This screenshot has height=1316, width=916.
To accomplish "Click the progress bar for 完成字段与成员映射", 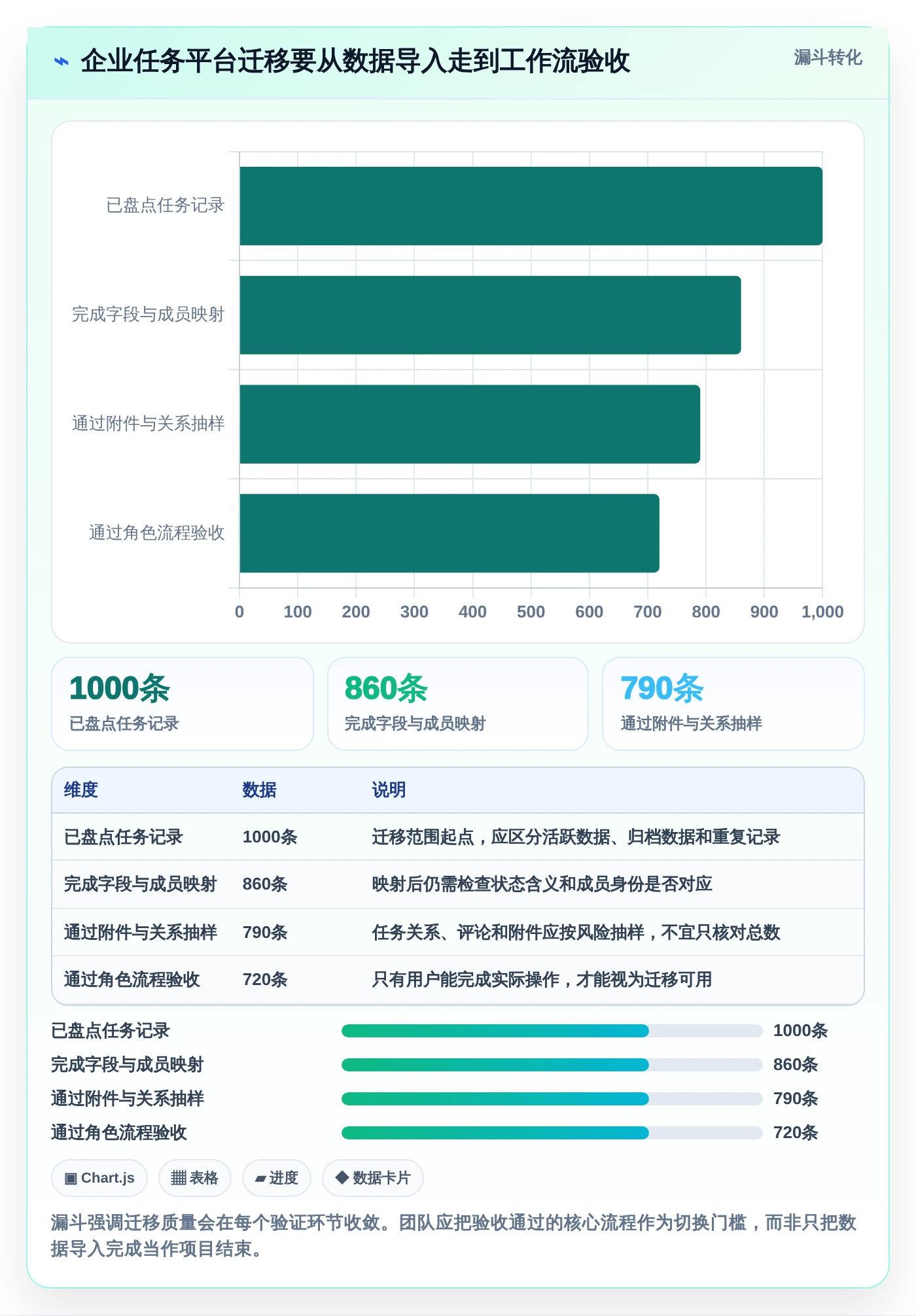I will pos(552,1065).
